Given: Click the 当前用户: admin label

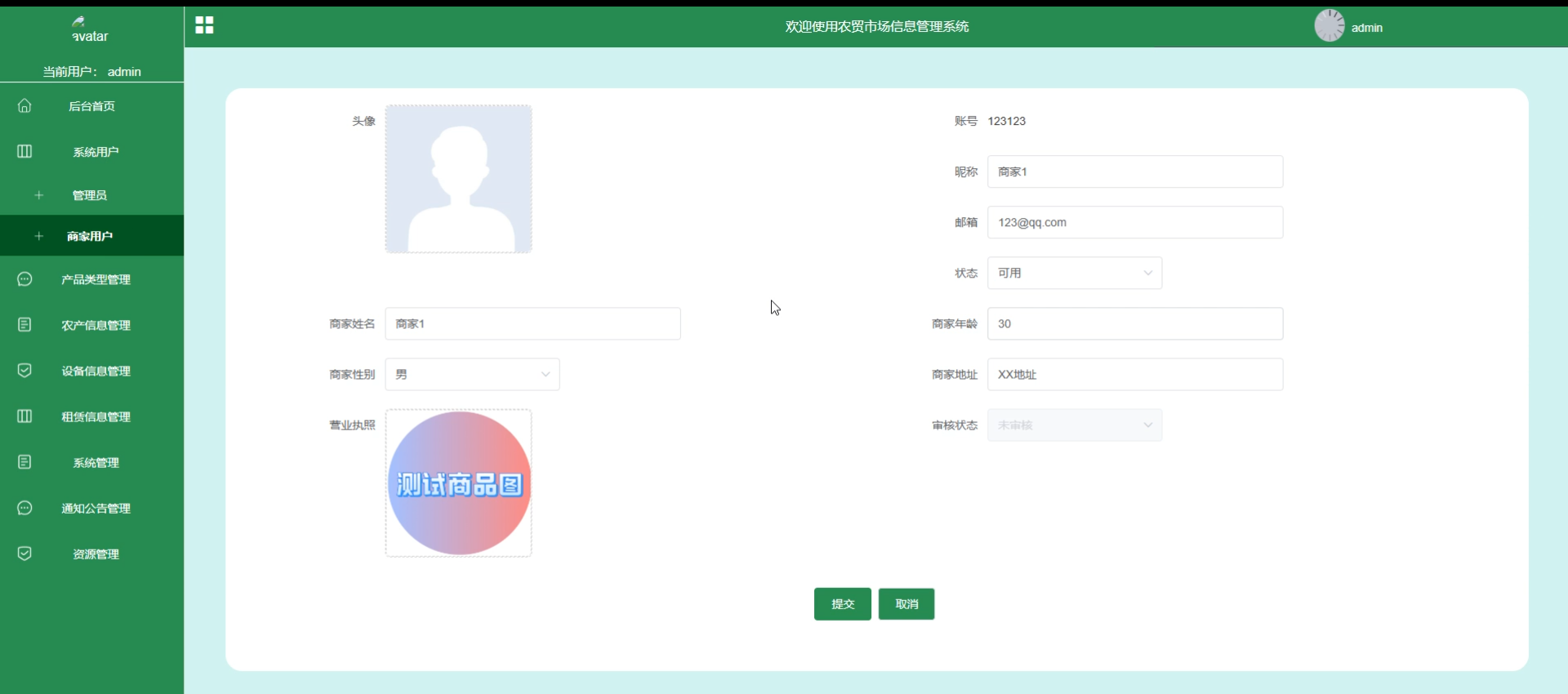Looking at the screenshot, I should (x=91, y=72).
